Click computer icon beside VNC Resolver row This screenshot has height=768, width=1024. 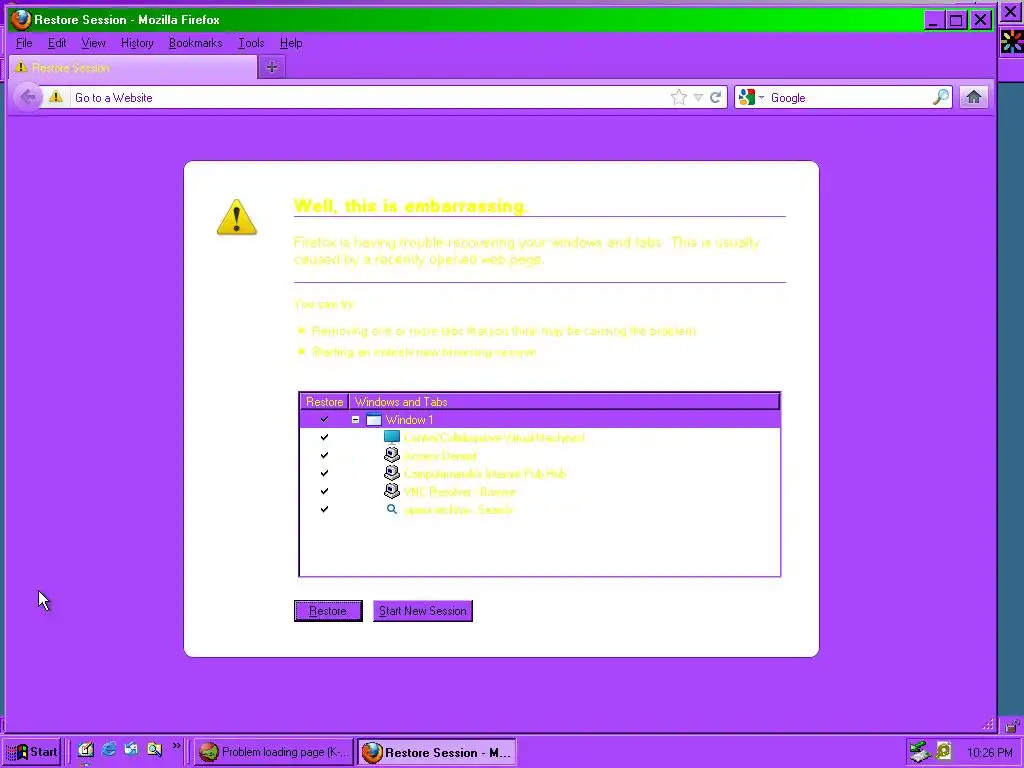pos(392,491)
